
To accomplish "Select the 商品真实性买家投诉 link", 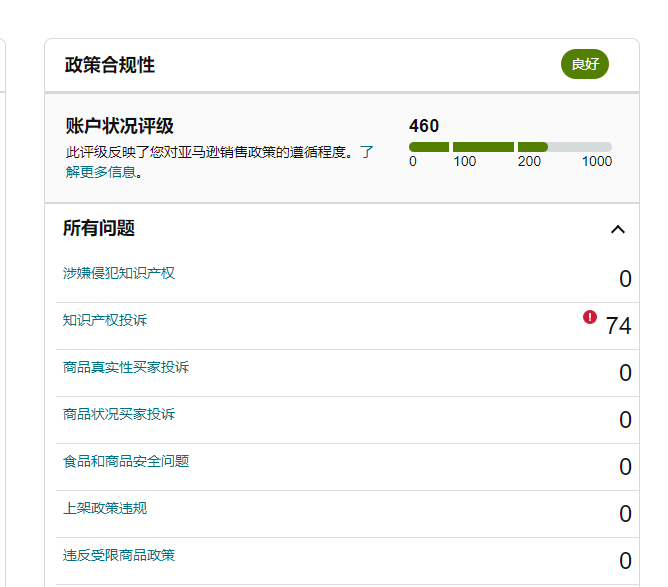I will [x=126, y=367].
